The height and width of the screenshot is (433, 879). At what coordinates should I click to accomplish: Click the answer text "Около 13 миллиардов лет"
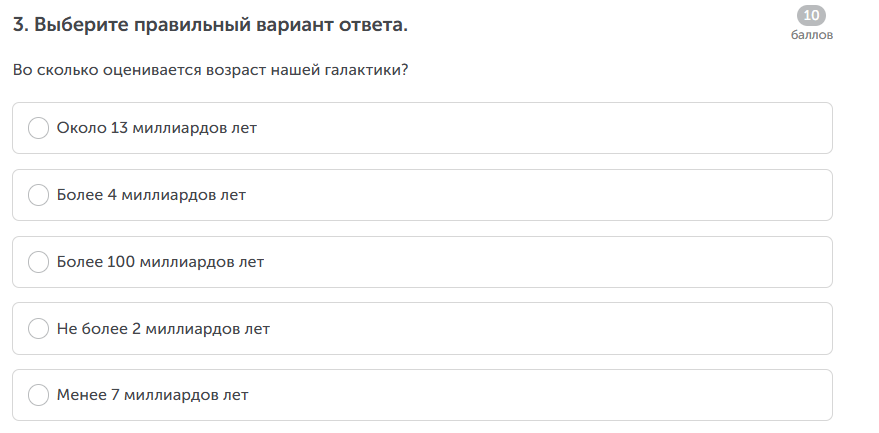point(157,128)
